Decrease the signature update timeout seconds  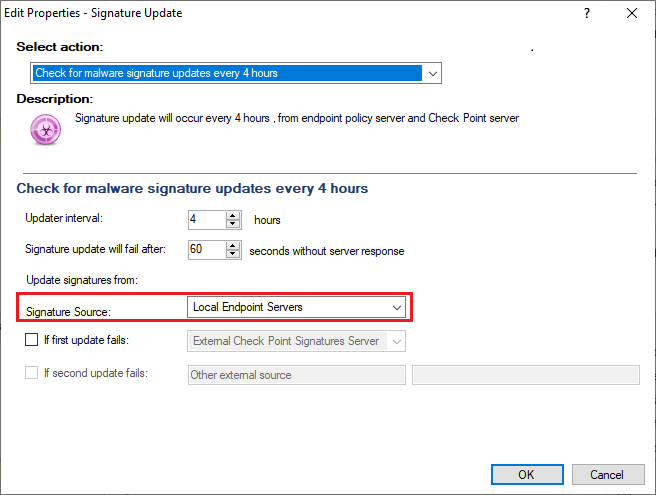point(233,254)
